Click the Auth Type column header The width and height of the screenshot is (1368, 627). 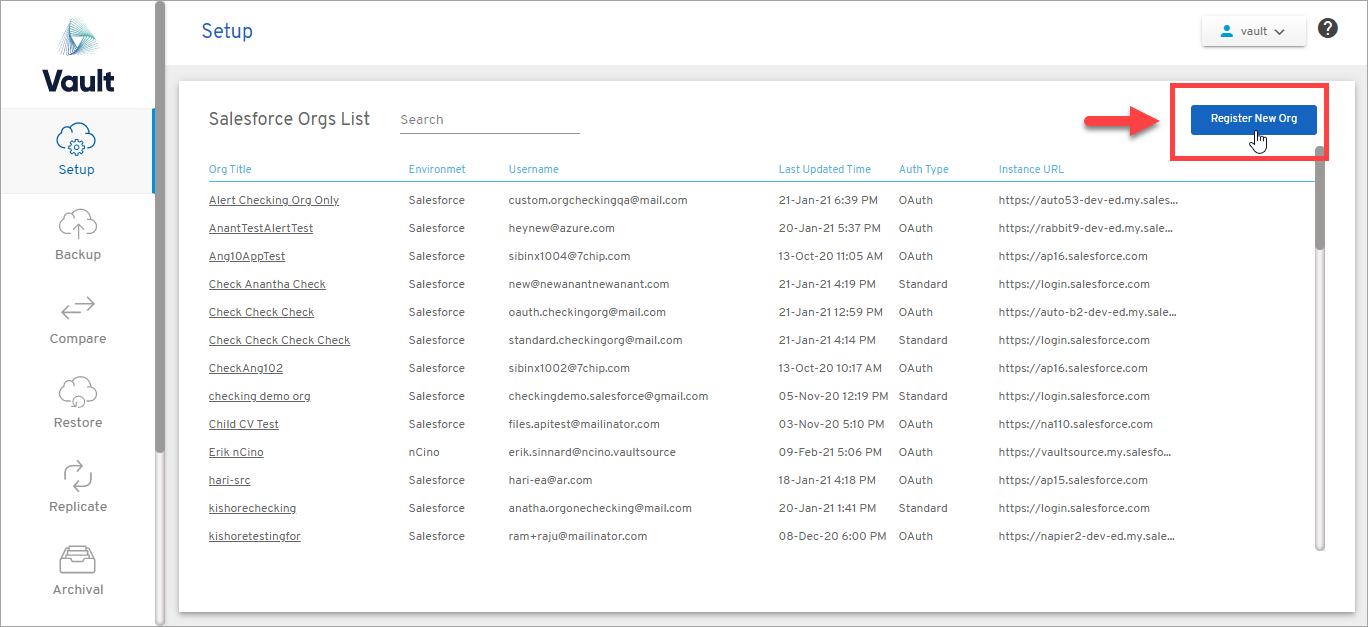(923, 169)
